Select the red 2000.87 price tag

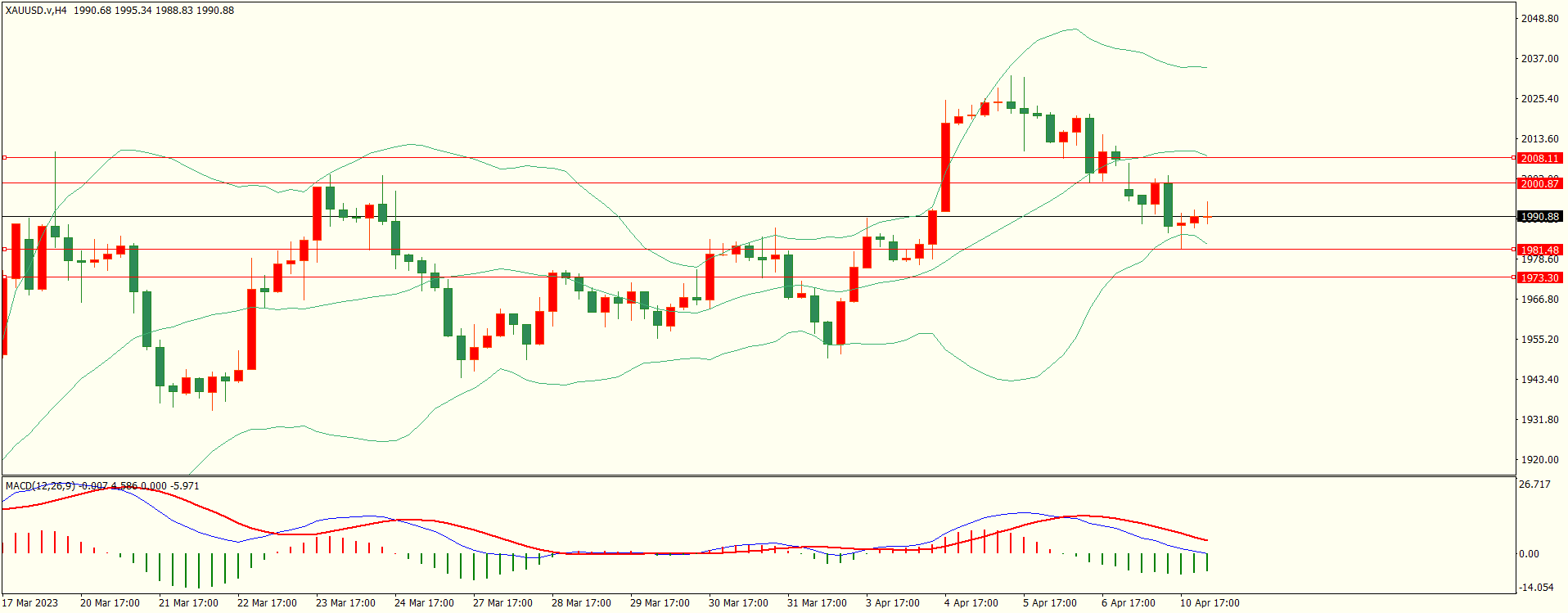(x=1539, y=184)
